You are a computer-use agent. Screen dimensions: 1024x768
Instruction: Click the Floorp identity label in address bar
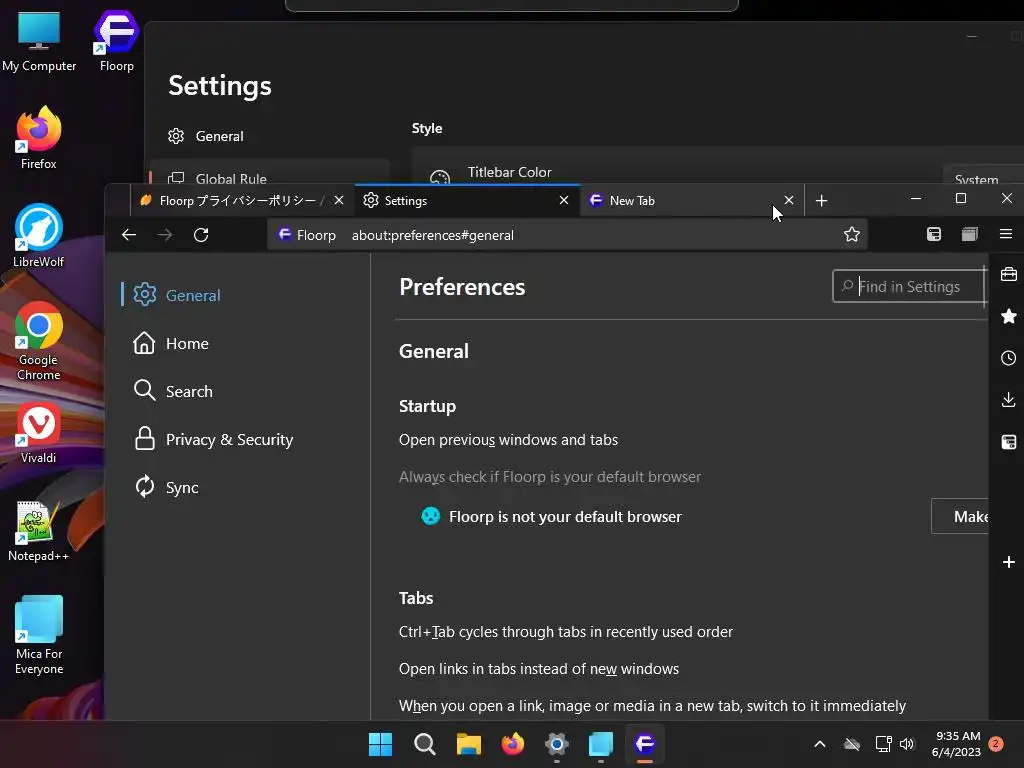tap(306, 235)
